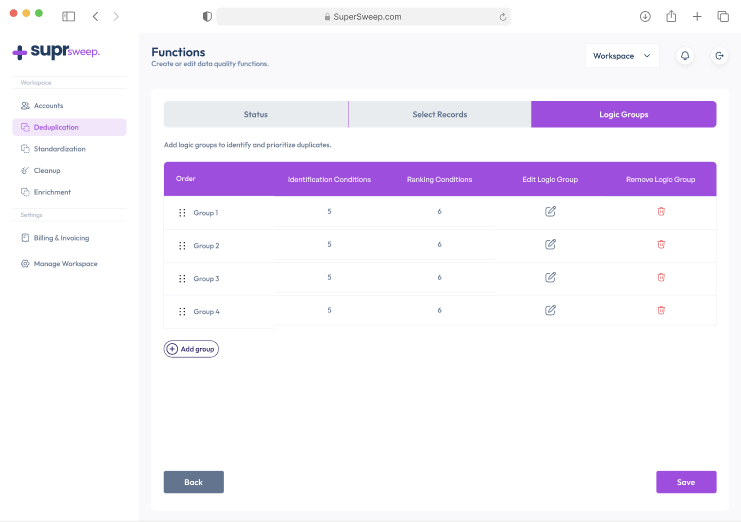Reload the page in Safari
This screenshot has width=741, height=522.
[x=502, y=17]
